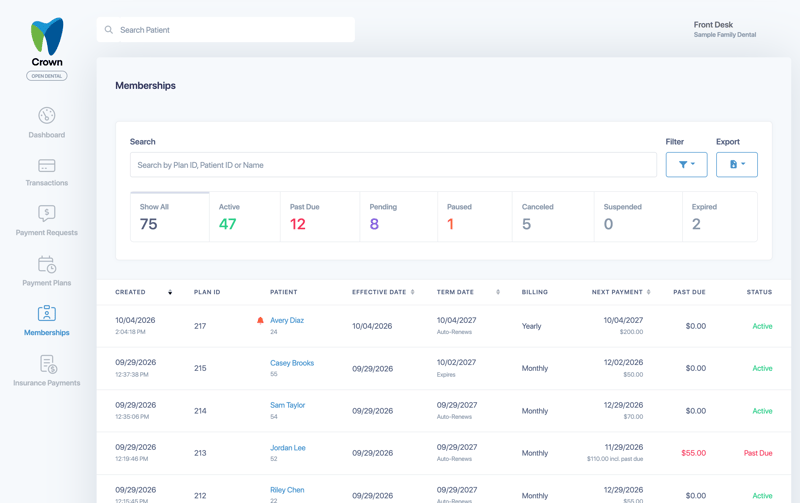Go to Payment Requests label in sidebar
Viewport: 800px width, 503px height.
[x=46, y=233]
